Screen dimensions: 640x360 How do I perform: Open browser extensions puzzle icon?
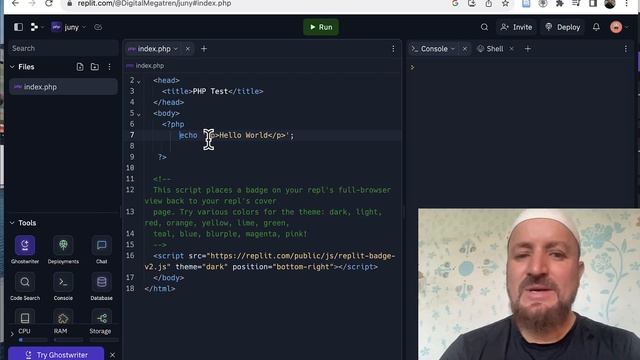[560, 3]
